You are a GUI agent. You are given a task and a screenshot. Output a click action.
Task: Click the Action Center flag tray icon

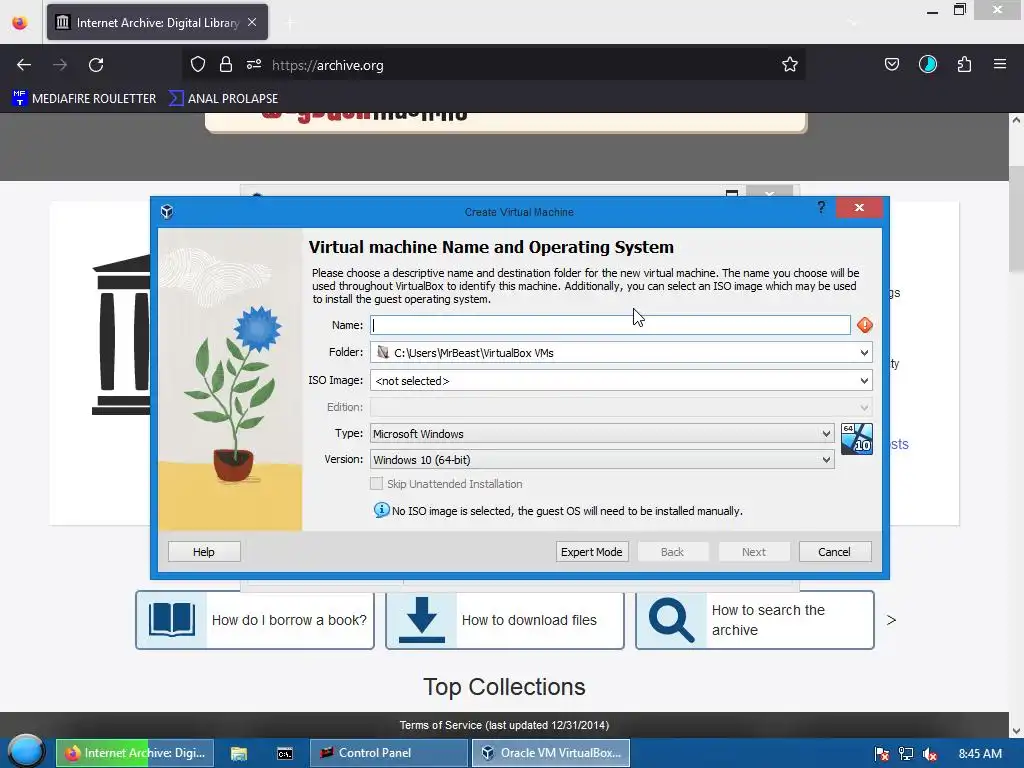(882, 754)
